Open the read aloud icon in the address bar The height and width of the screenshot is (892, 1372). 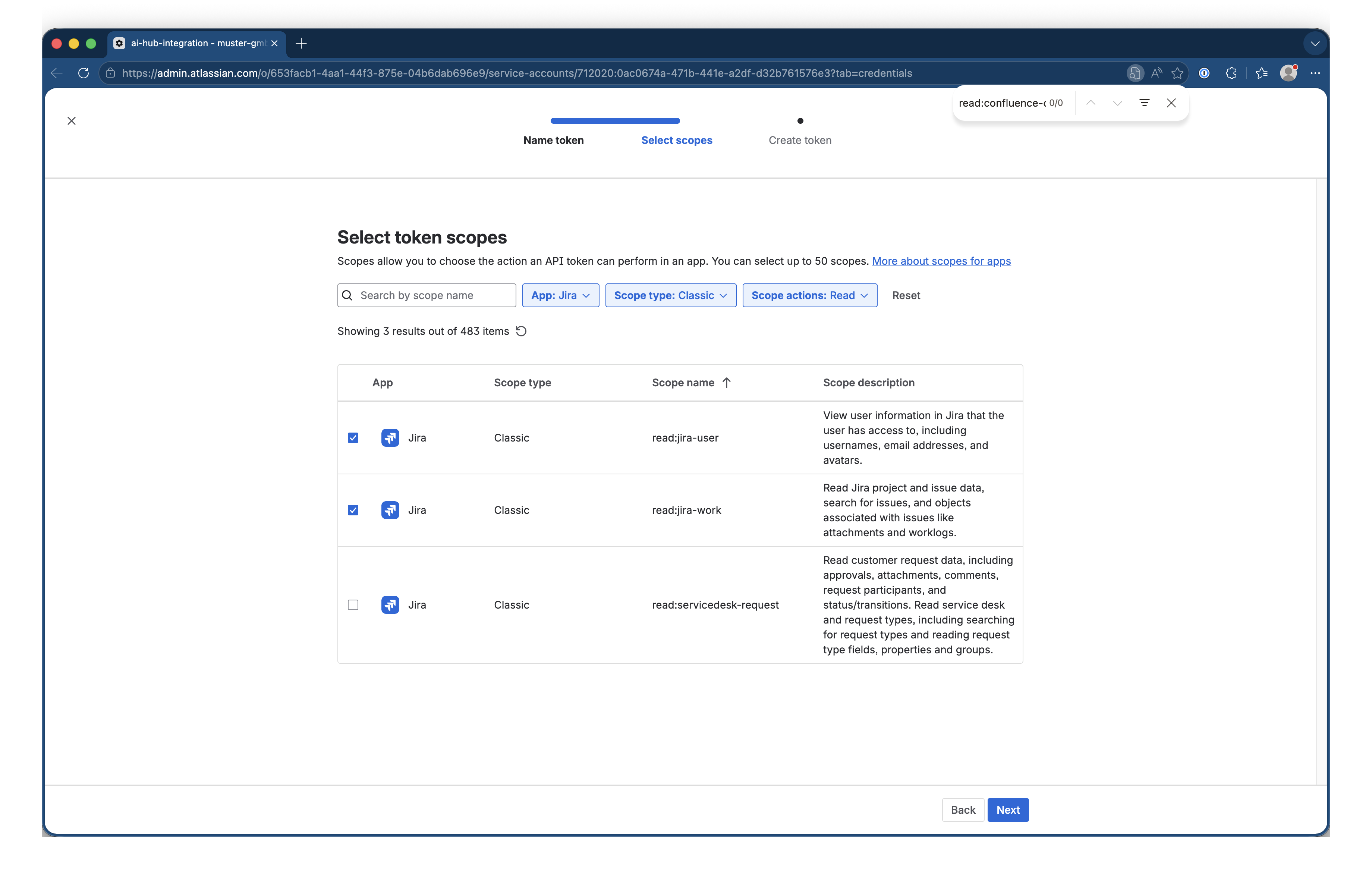[x=1157, y=73]
